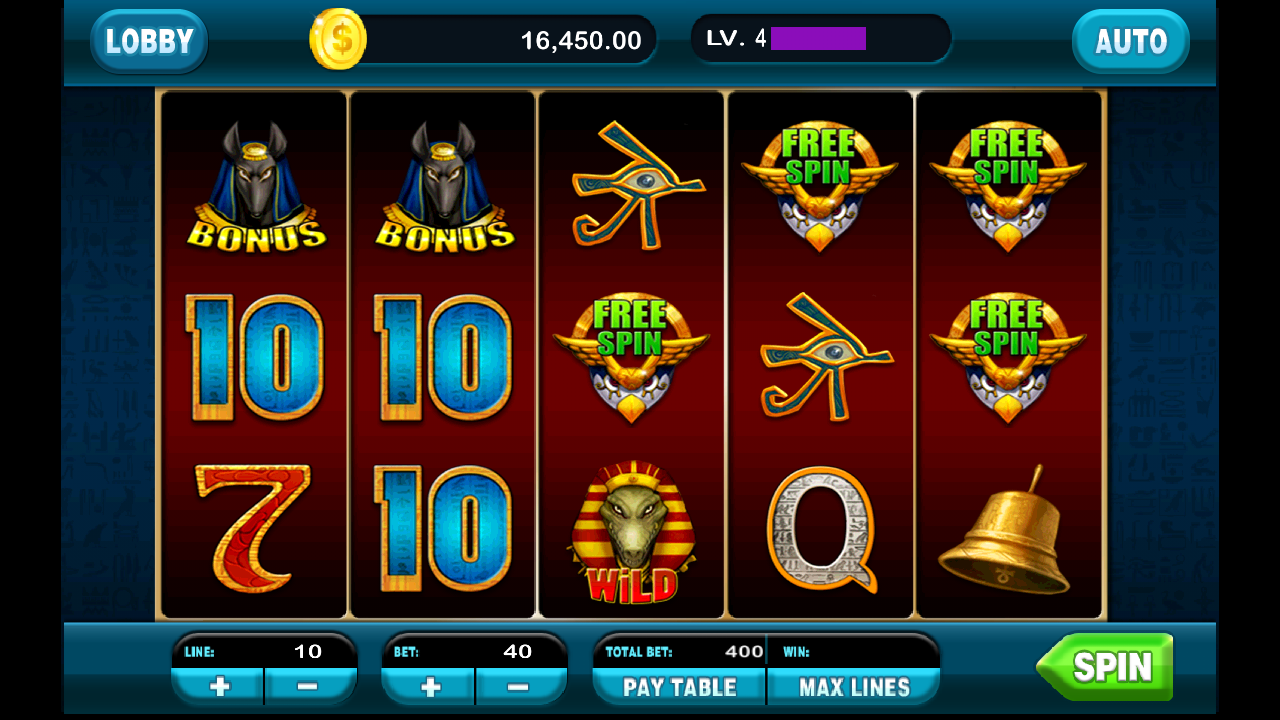
Task: Enable AUTO spin mode
Action: [1131, 41]
